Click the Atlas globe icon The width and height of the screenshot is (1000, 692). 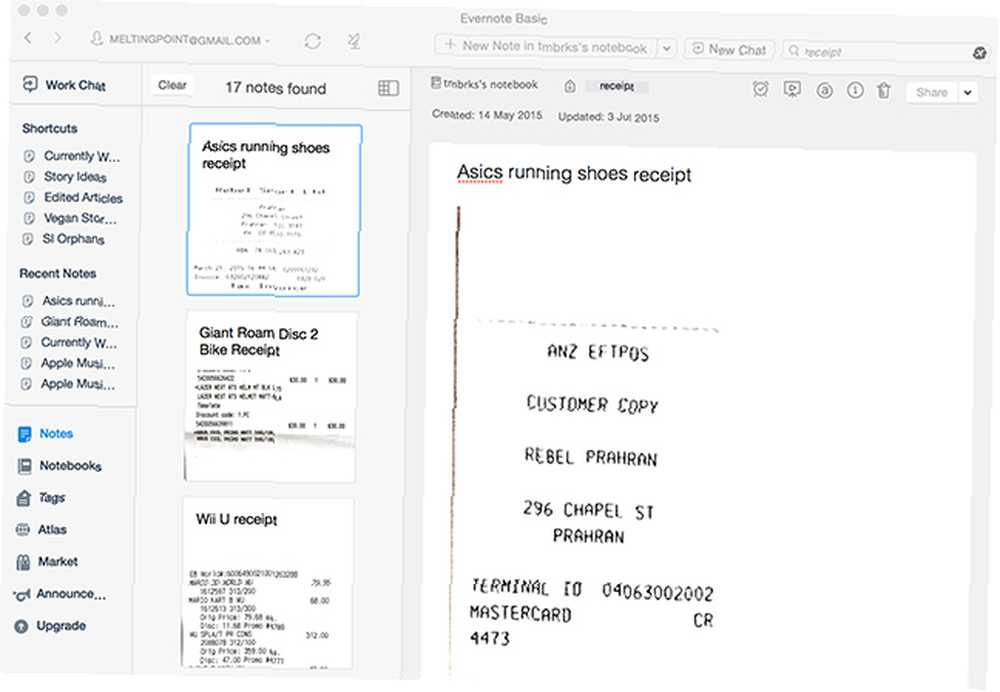click(22, 529)
